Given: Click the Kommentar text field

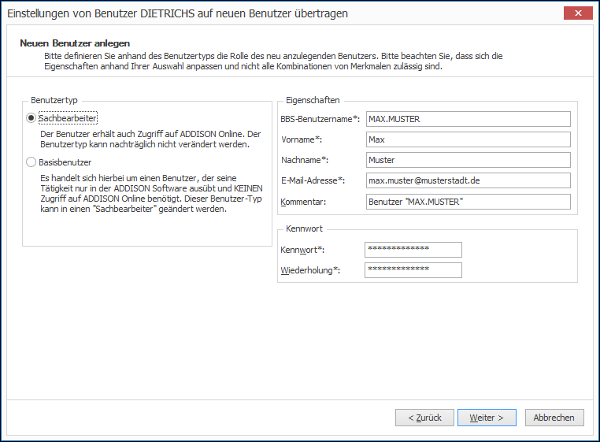Looking at the screenshot, I should click(468, 202).
